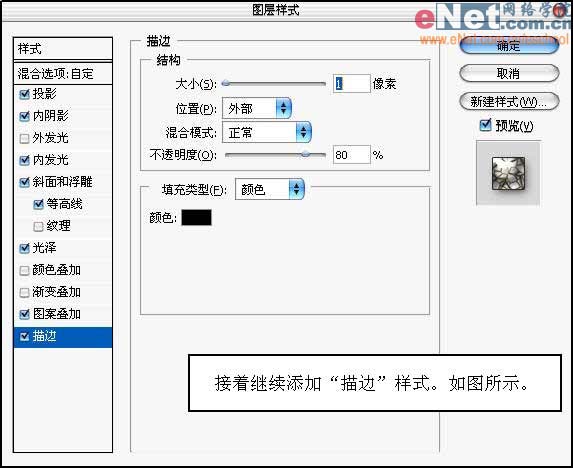Click the 不透明度 opacity slider handle
573x468 pixels.
tap(306, 155)
